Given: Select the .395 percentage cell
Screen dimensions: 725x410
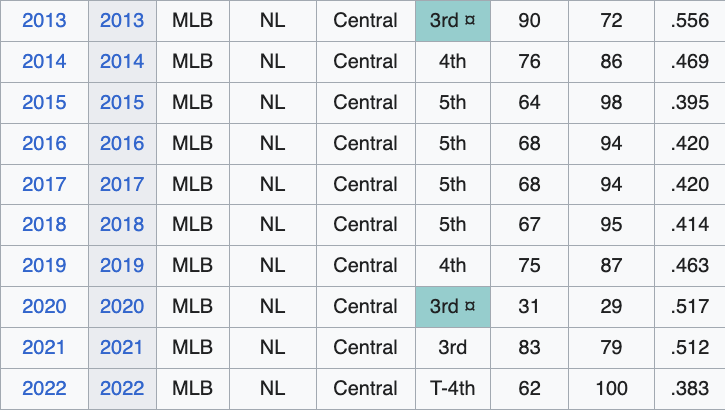Looking at the screenshot, I should (x=690, y=102).
